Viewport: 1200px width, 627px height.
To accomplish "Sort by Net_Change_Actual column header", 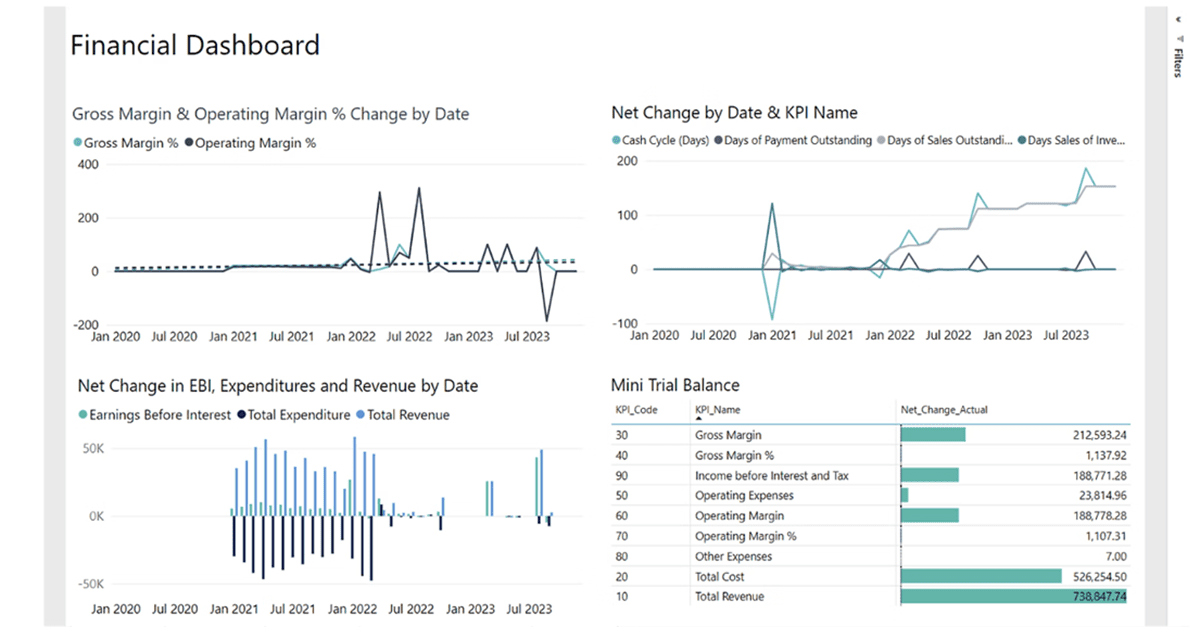I will pos(945,410).
